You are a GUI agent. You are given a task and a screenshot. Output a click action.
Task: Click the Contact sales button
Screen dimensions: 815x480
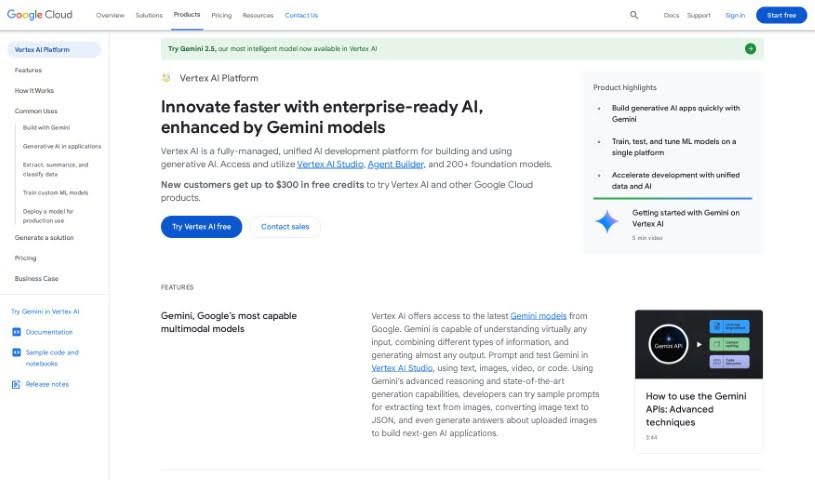(x=285, y=227)
